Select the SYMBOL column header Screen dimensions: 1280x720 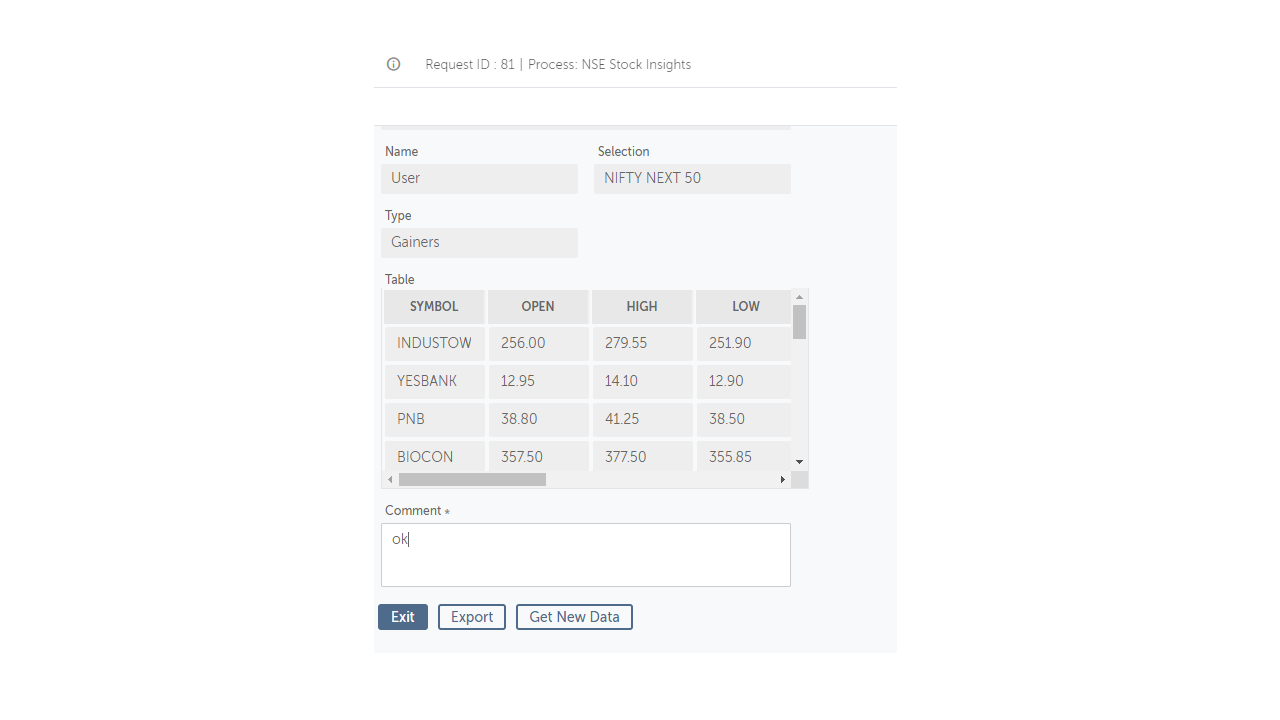[434, 307]
